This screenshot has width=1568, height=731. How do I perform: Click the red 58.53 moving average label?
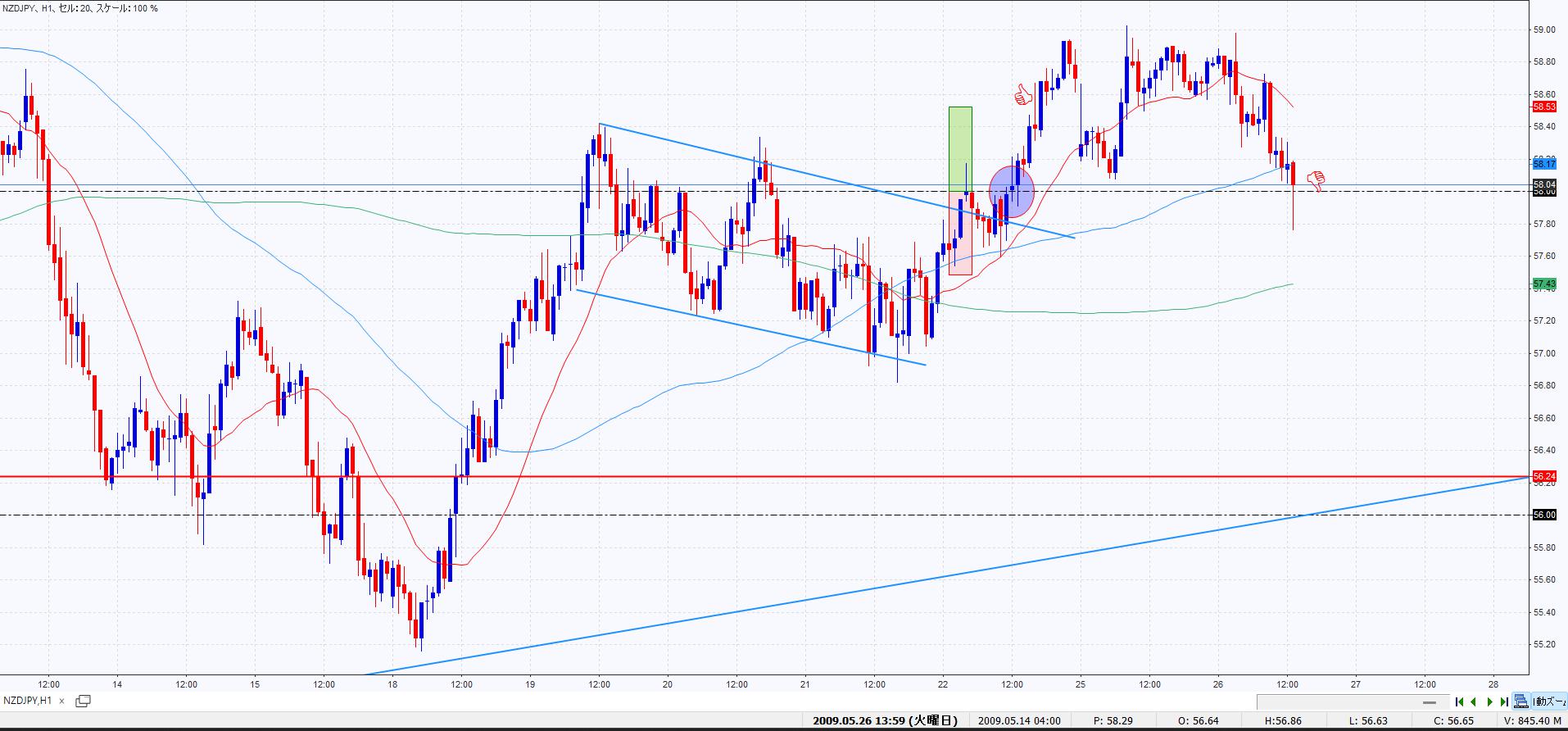tap(1543, 107)
